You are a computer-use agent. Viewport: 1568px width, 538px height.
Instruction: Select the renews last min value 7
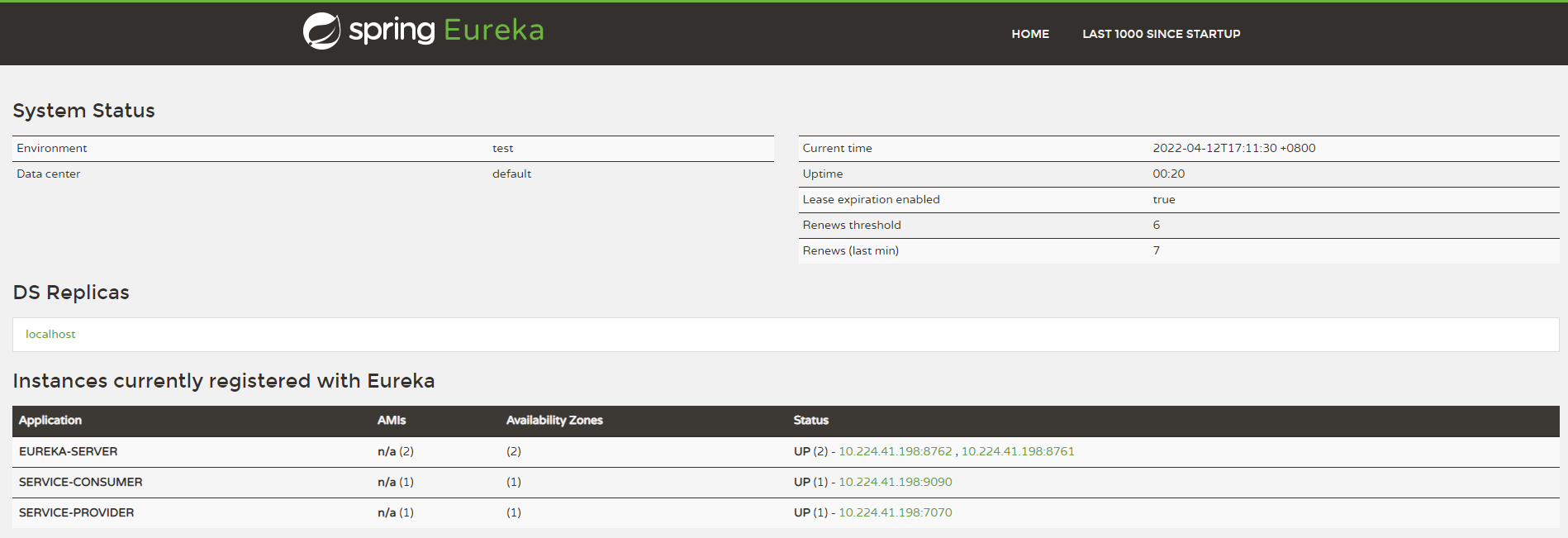pos(1157,250)
